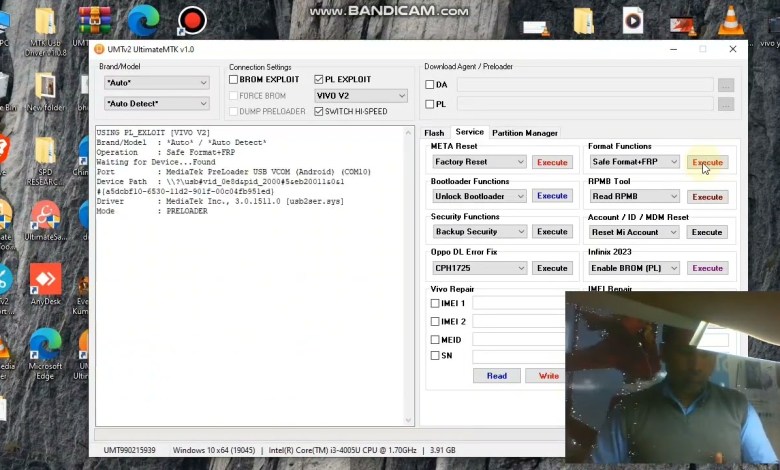Execute the Infinix Enable BROM function
The width and height of the screenshot is (780, 470).
pyautogui.click(x=707, y=268)
